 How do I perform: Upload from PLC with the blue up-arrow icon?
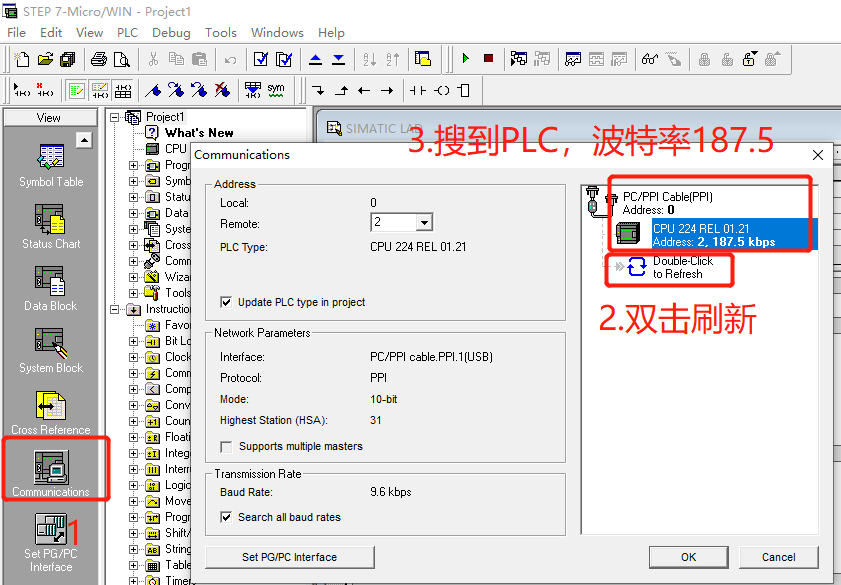pos(315,59)
